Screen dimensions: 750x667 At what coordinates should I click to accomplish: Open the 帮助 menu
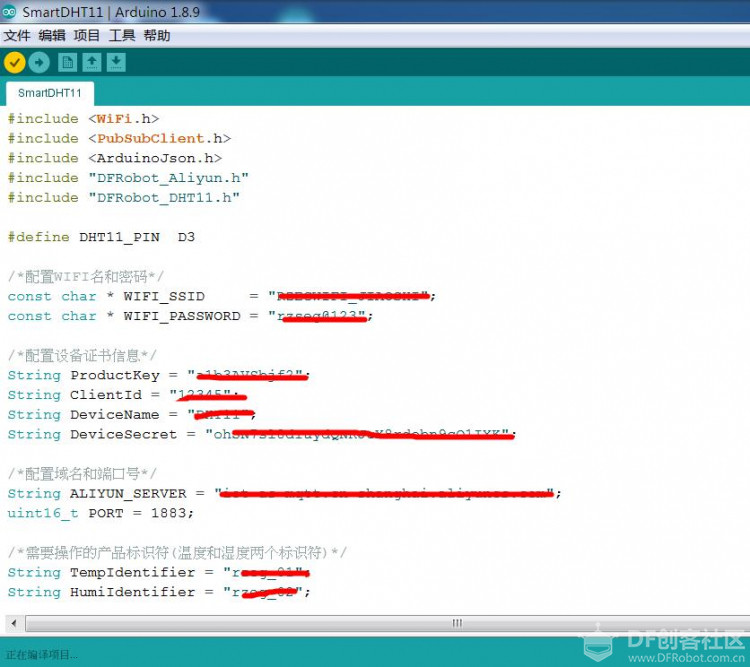[157, 35]
